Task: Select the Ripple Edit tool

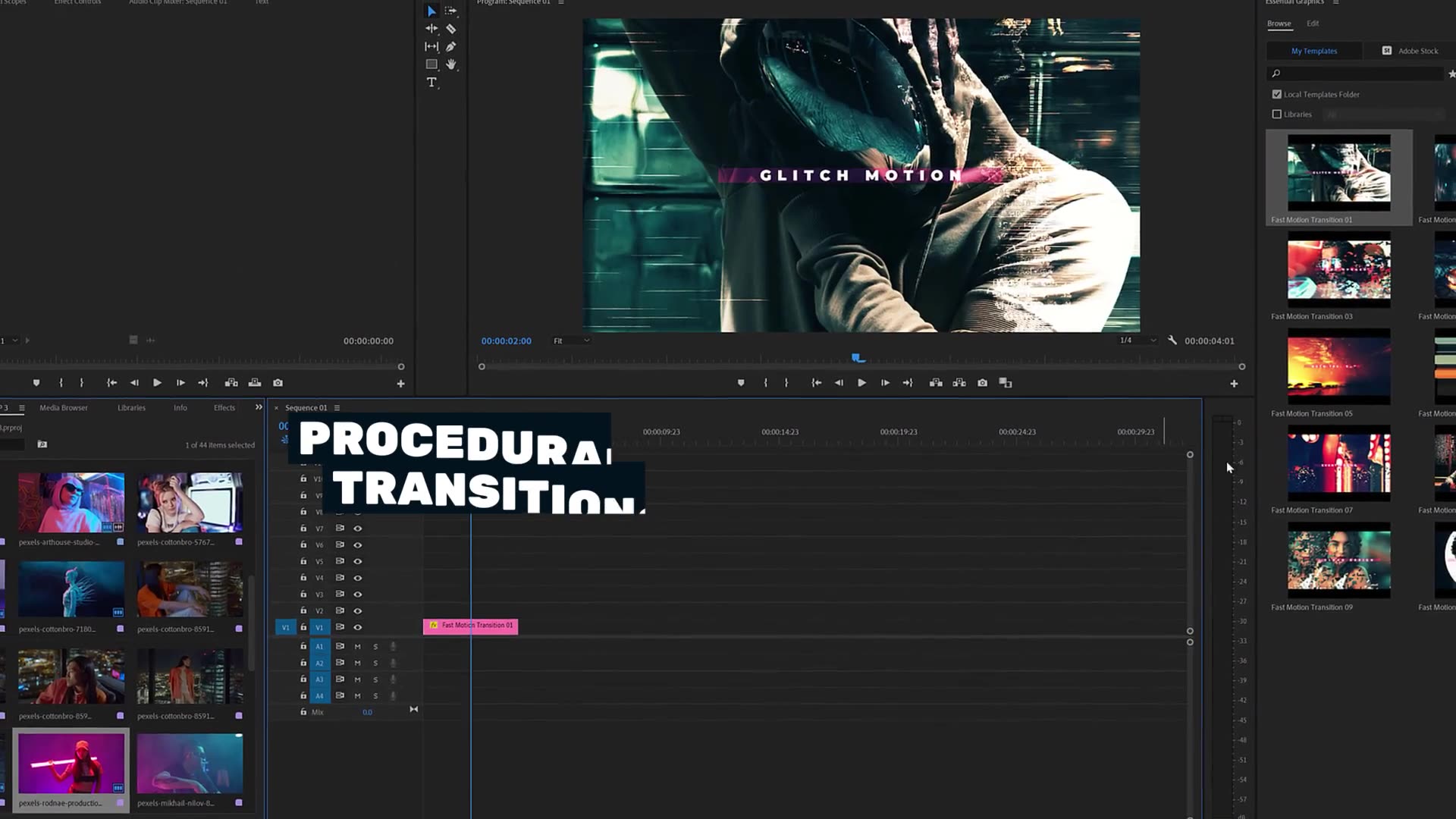Action: pos(431,29)
